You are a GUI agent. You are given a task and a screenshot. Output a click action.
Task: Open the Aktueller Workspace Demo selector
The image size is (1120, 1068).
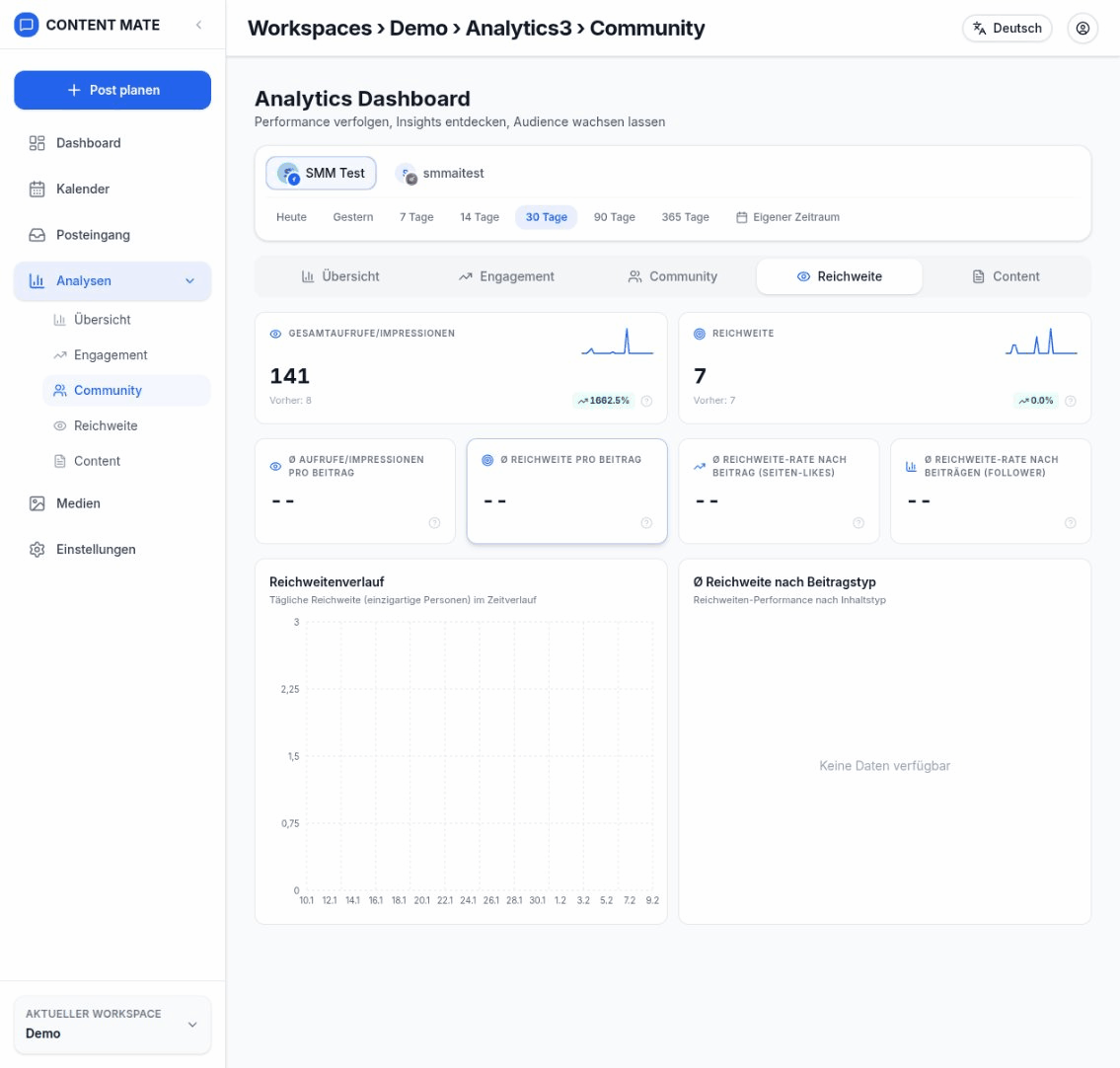pyautogui.click(x=112, y=1025)
